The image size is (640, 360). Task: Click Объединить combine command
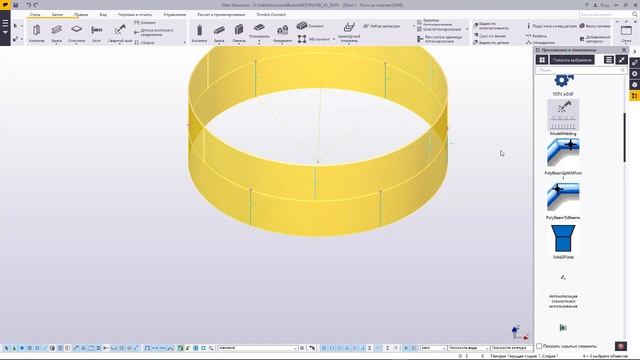pyautogui.click(x=540, y=42)
